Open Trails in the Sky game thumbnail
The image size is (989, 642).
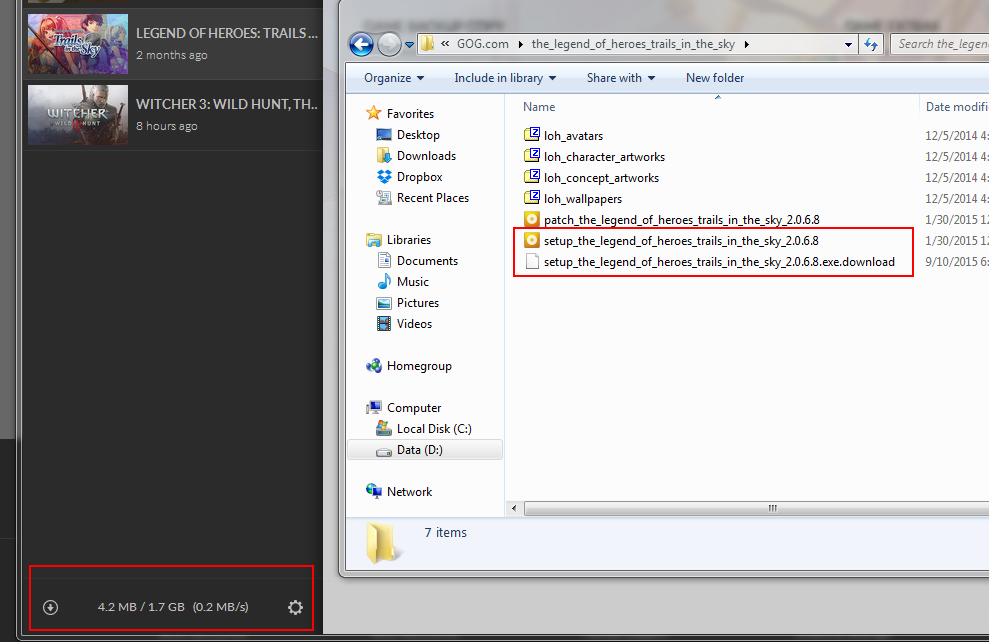pyautogui.click(x=78, y=44)
